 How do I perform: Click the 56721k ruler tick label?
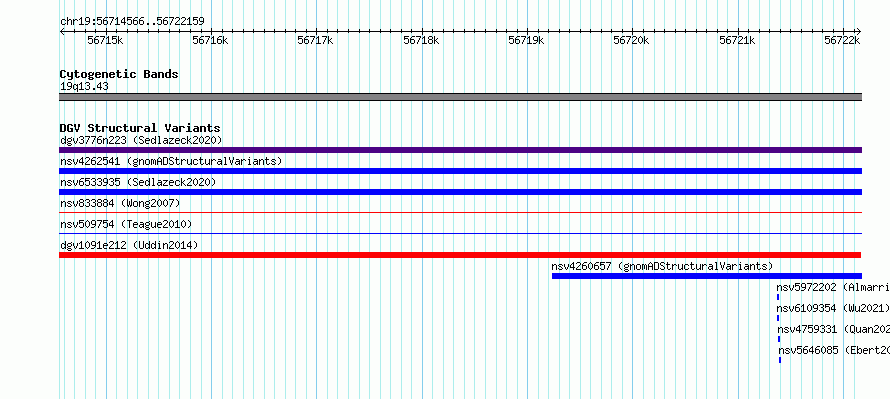click(x=737, y=40)
